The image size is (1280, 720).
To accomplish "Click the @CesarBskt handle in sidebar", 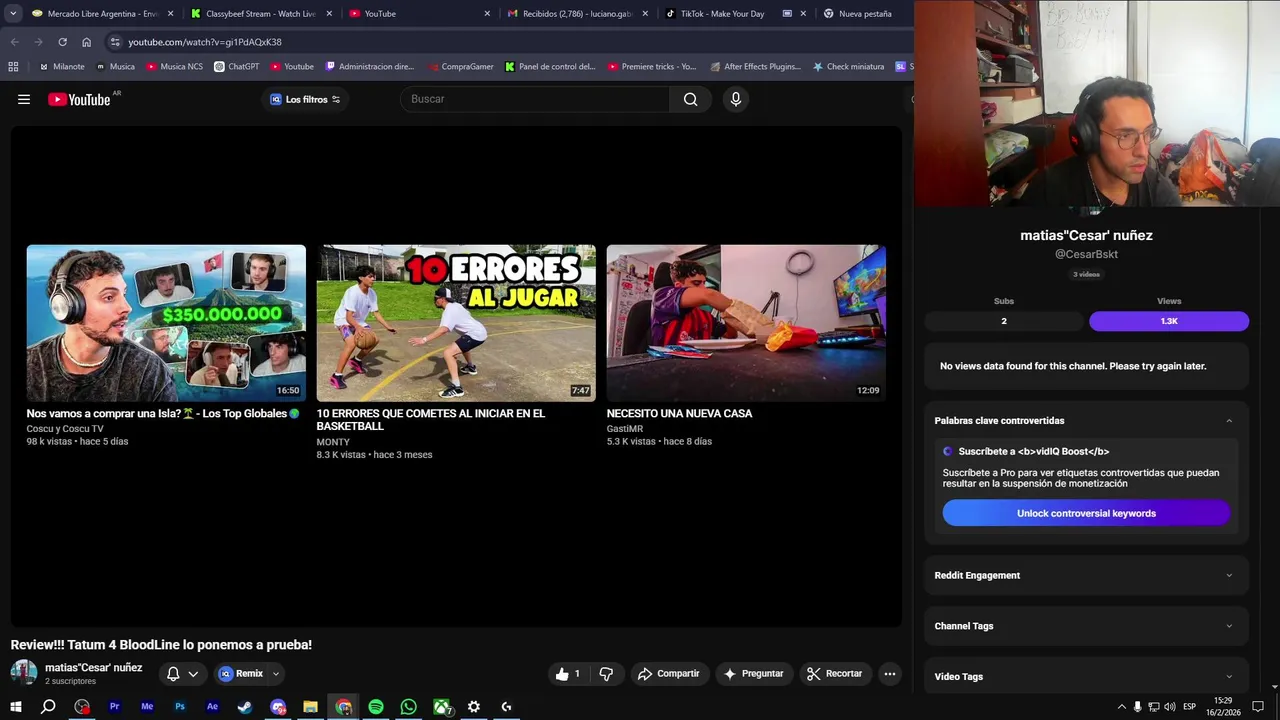I will click(1086, 254).
